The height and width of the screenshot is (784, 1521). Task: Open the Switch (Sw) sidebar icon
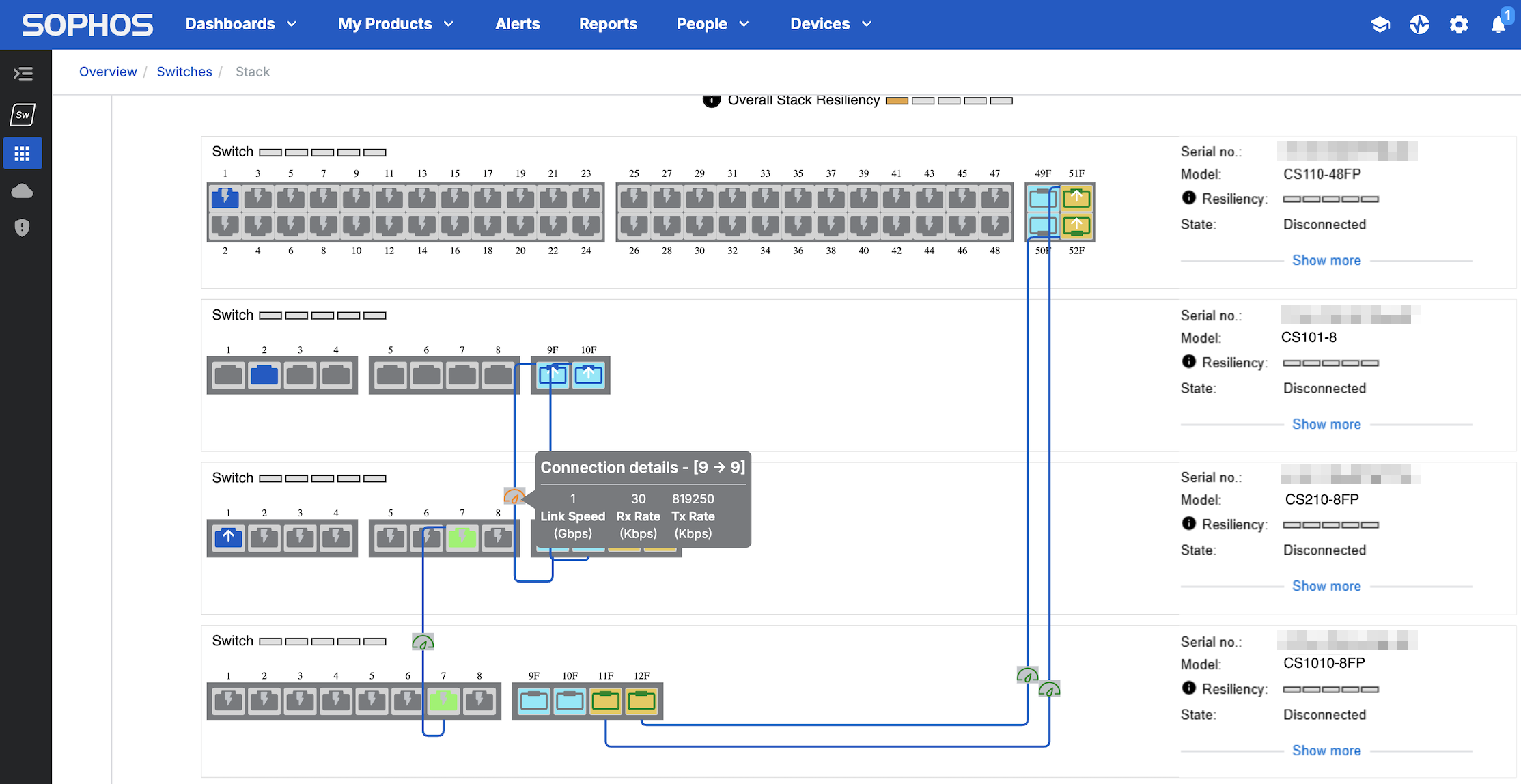coord(23,115)
